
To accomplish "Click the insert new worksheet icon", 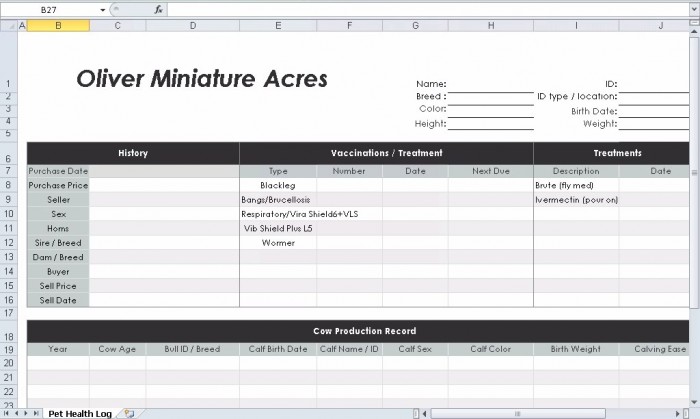I will (129, 413).
